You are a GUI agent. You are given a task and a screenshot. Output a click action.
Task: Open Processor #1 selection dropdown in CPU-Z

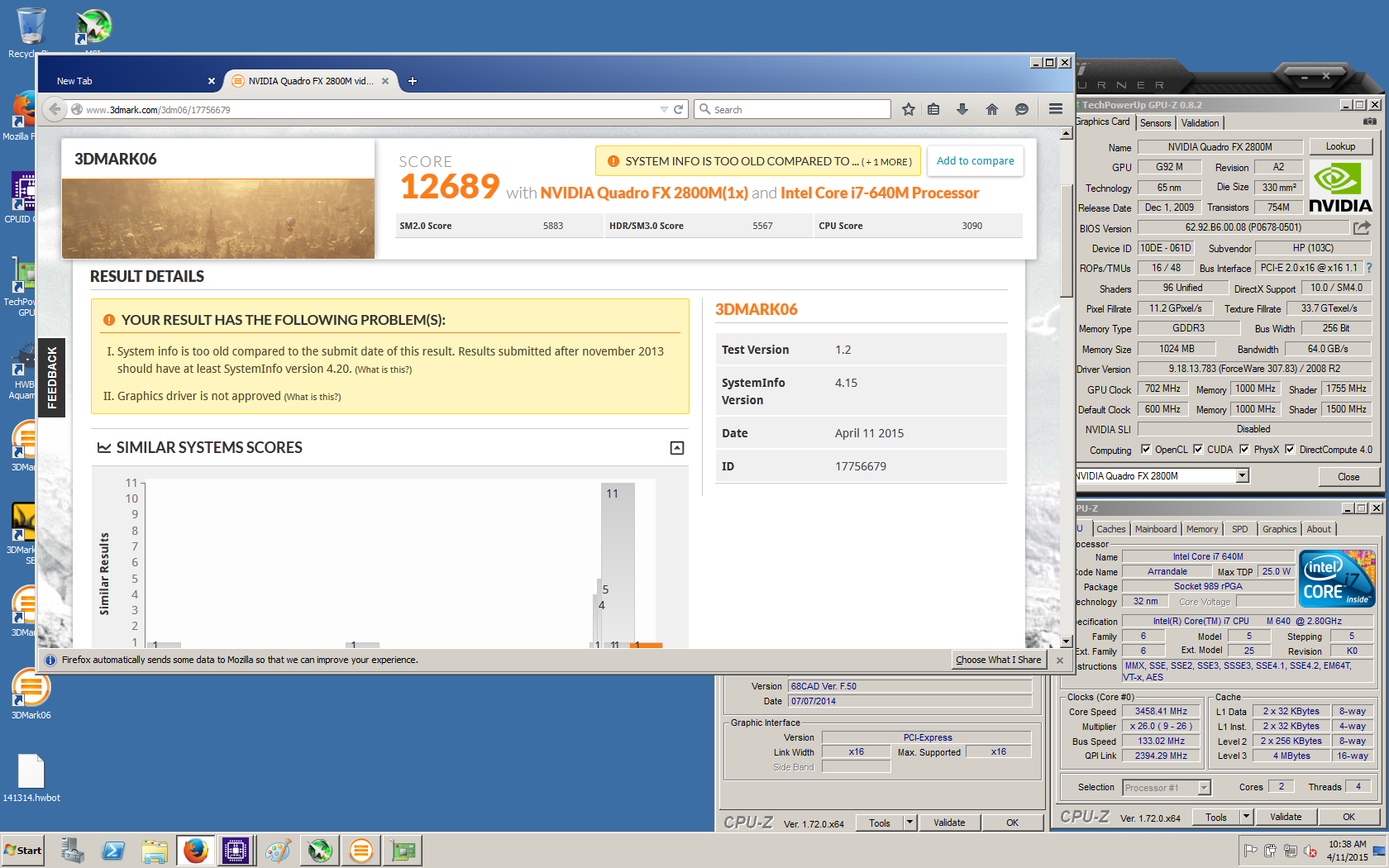(1205, 788)
